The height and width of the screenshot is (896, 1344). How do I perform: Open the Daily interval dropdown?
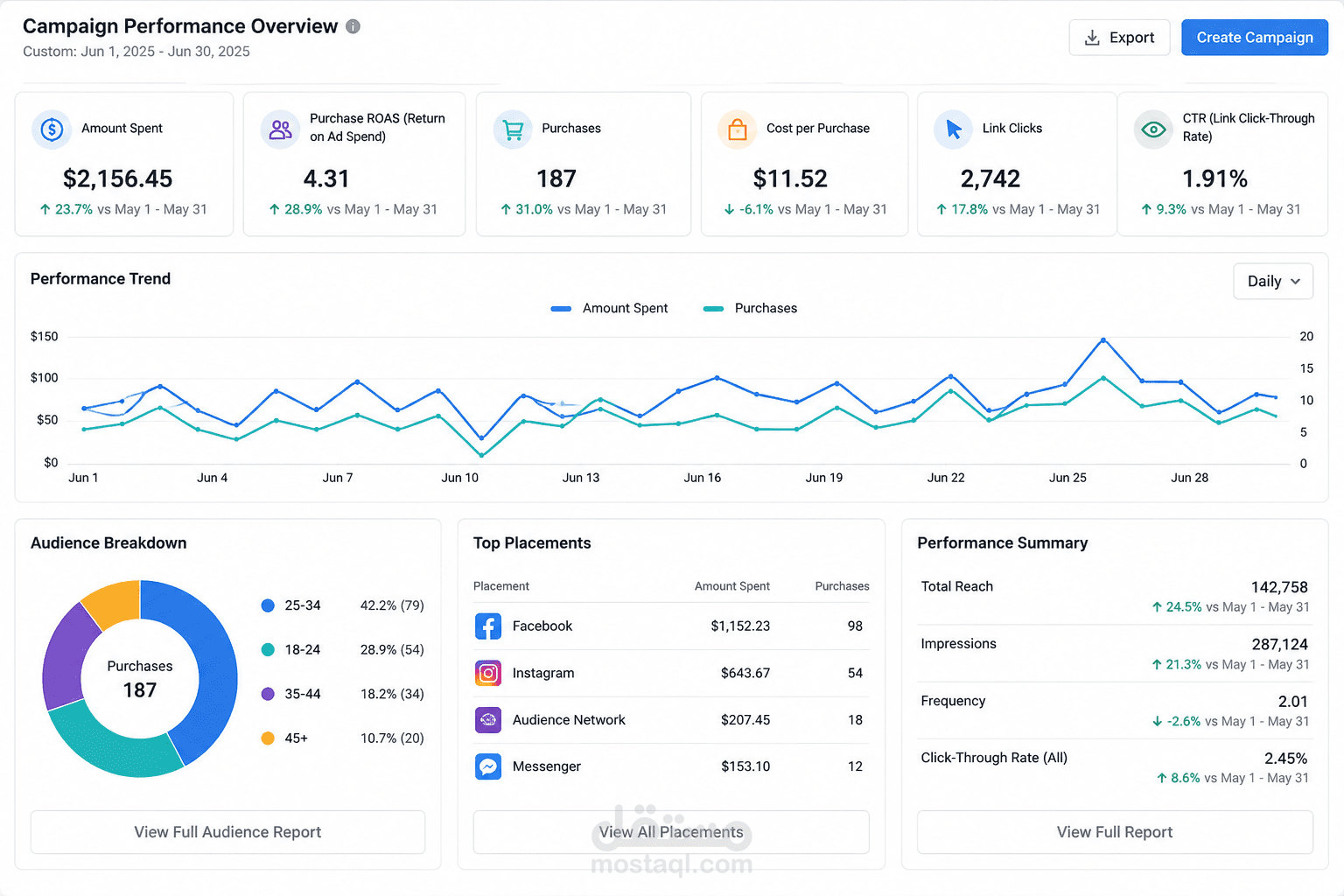pos(1273,281)
